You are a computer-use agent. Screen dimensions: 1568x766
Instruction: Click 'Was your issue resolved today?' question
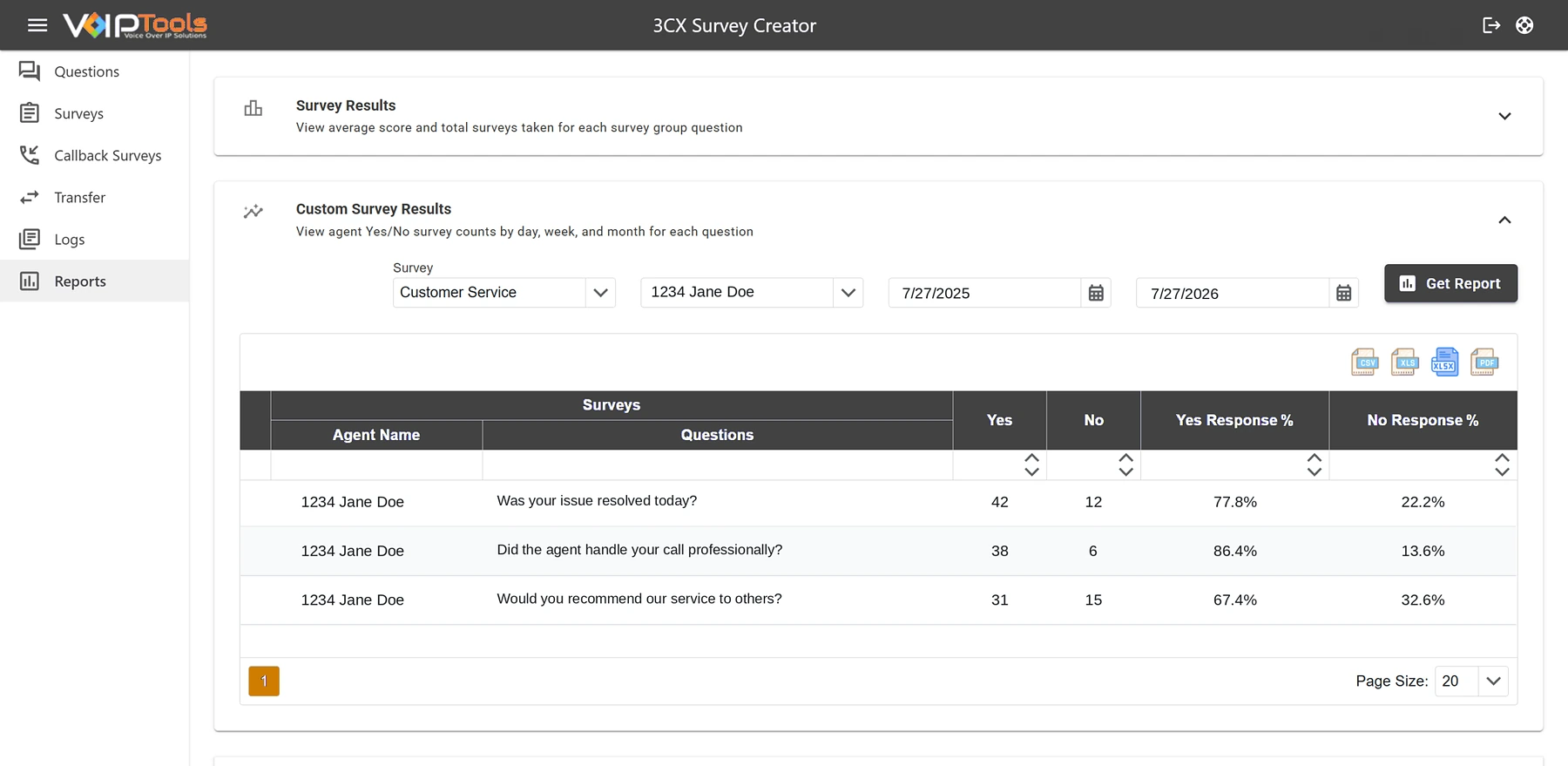(x=597, y=500)
